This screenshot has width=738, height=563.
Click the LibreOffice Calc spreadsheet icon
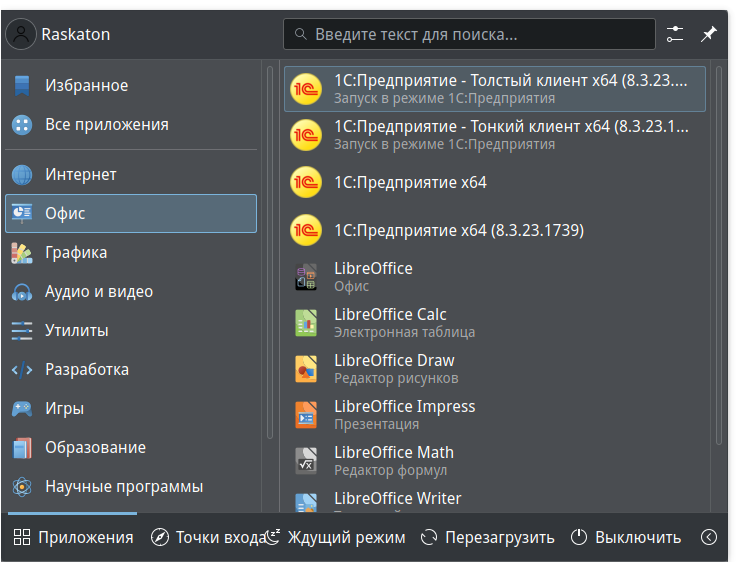(x=306, y=323)
